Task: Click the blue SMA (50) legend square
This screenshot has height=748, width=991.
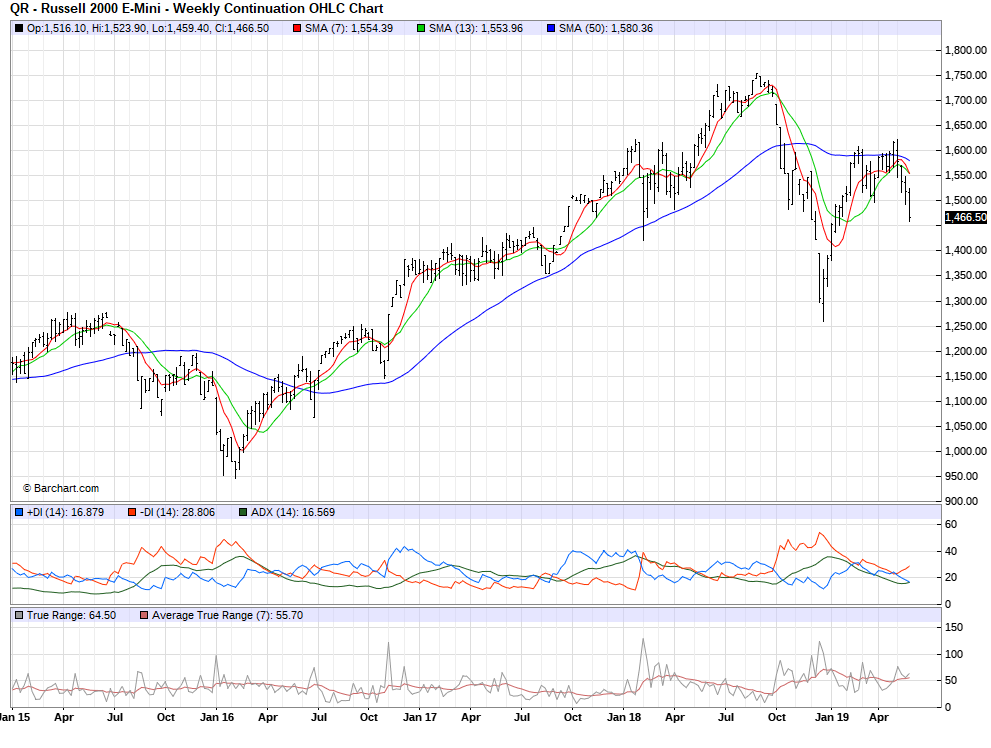Action: tap(553, 28)
